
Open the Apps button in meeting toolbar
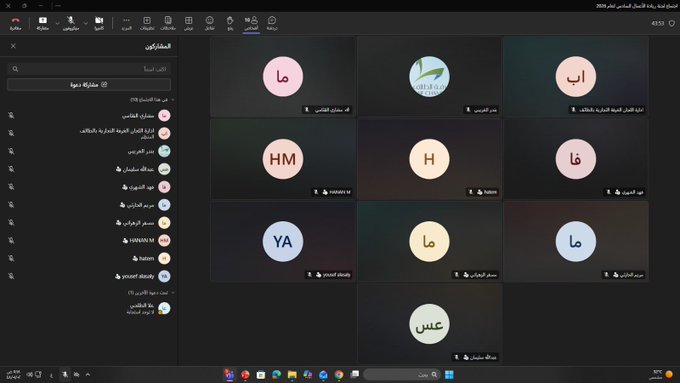pos(147,23)
